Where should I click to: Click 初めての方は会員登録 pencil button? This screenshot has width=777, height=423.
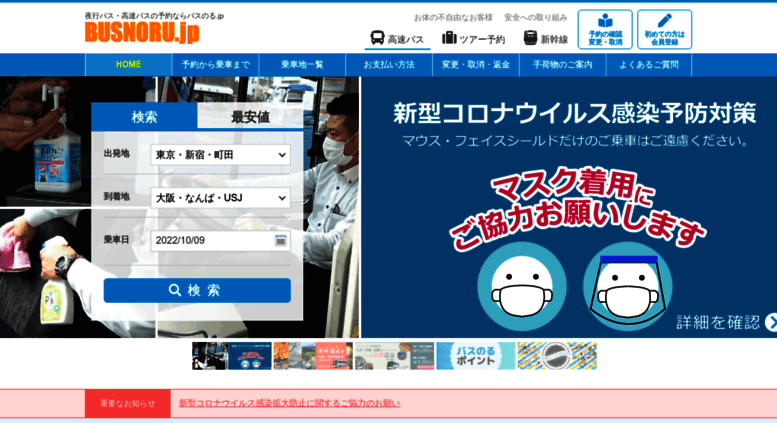665,29
